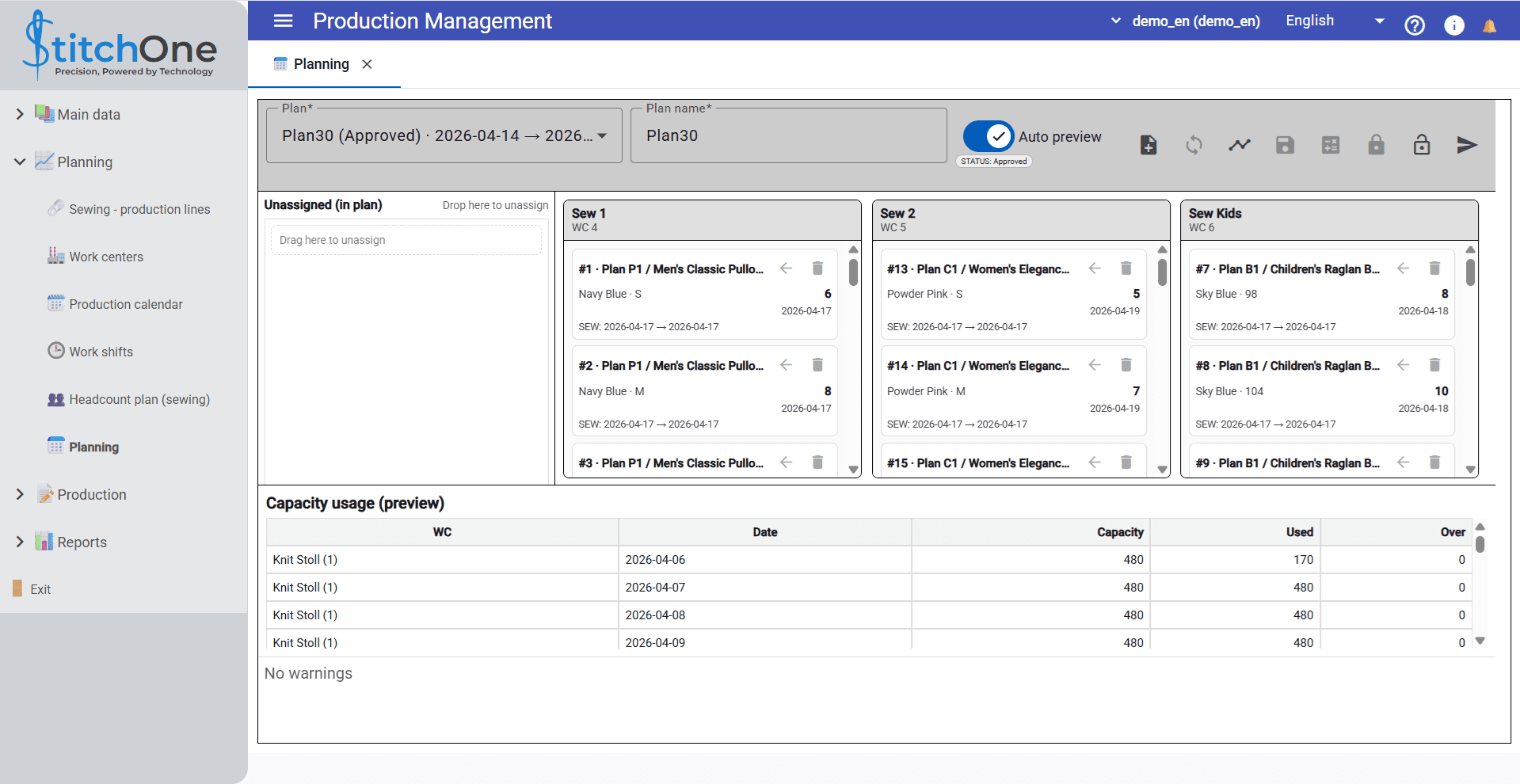Unassign order #1 with its back arrow
1520x784 pixels.
point(787,268)
